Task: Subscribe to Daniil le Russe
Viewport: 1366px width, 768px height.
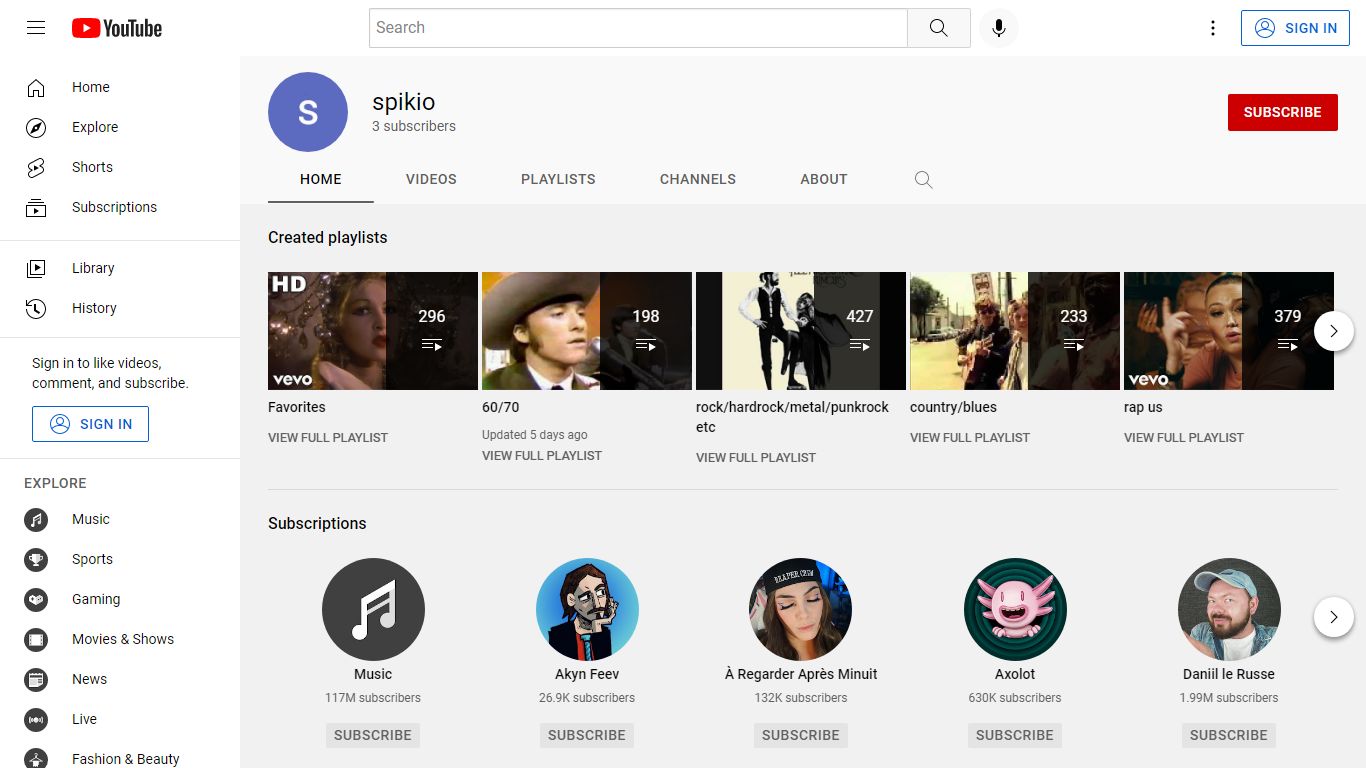Action: pos(1229,735)
